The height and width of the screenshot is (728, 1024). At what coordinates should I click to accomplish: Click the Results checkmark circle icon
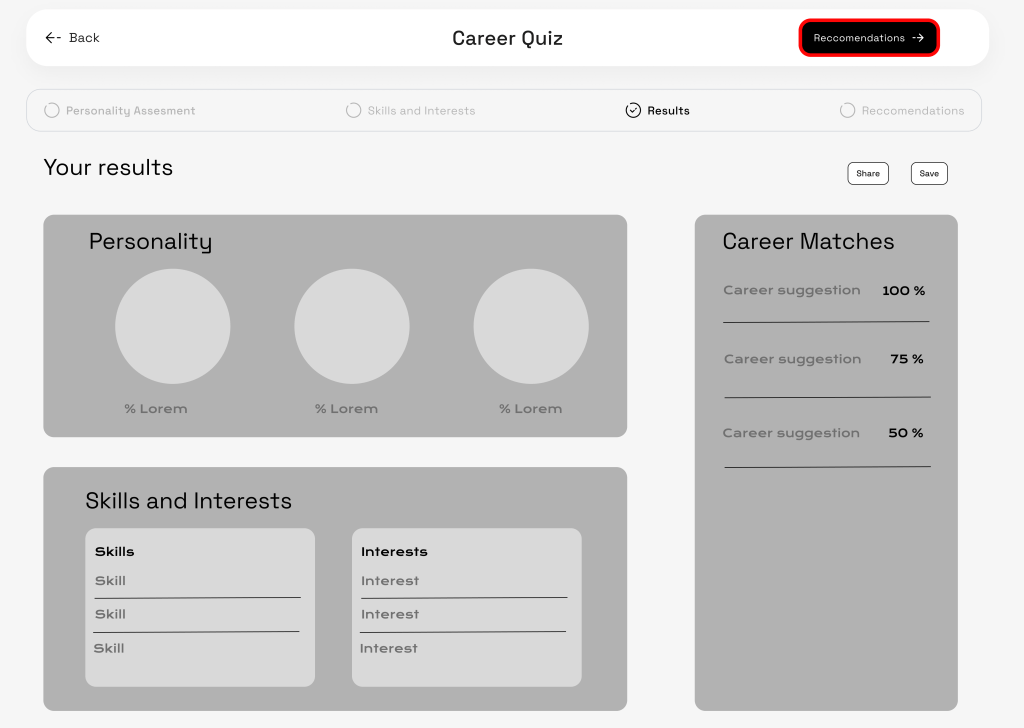click(633, 110)
